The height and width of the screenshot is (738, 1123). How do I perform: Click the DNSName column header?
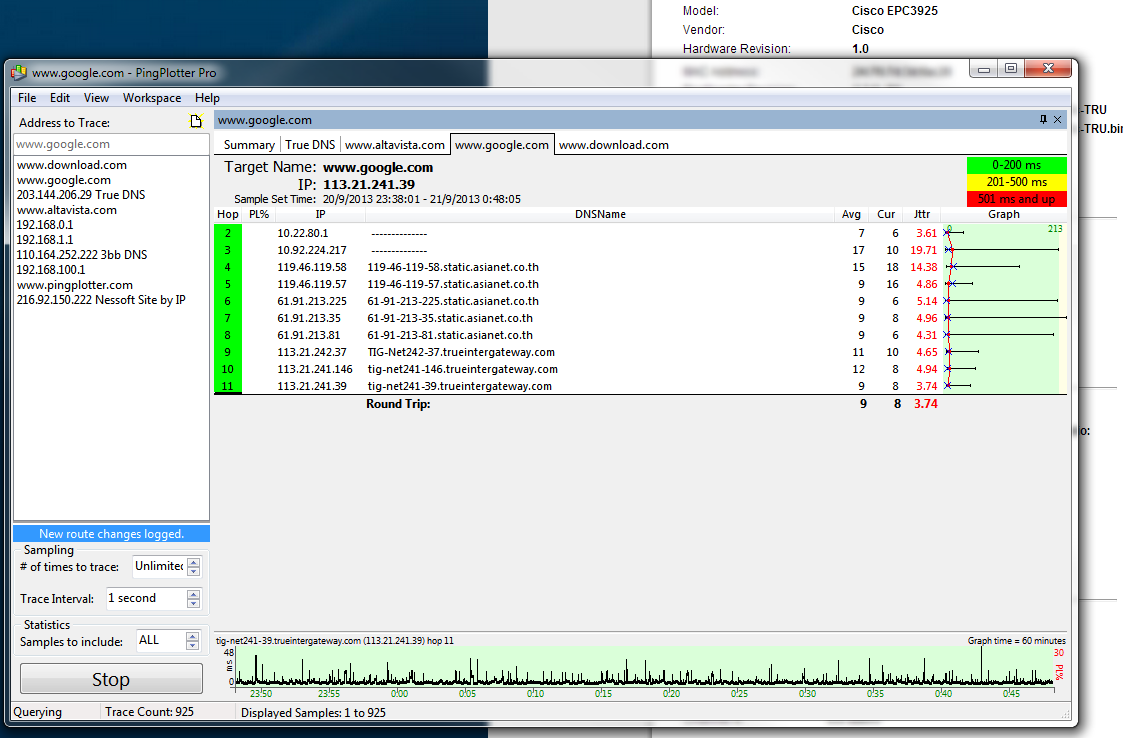tap(600, 214)
